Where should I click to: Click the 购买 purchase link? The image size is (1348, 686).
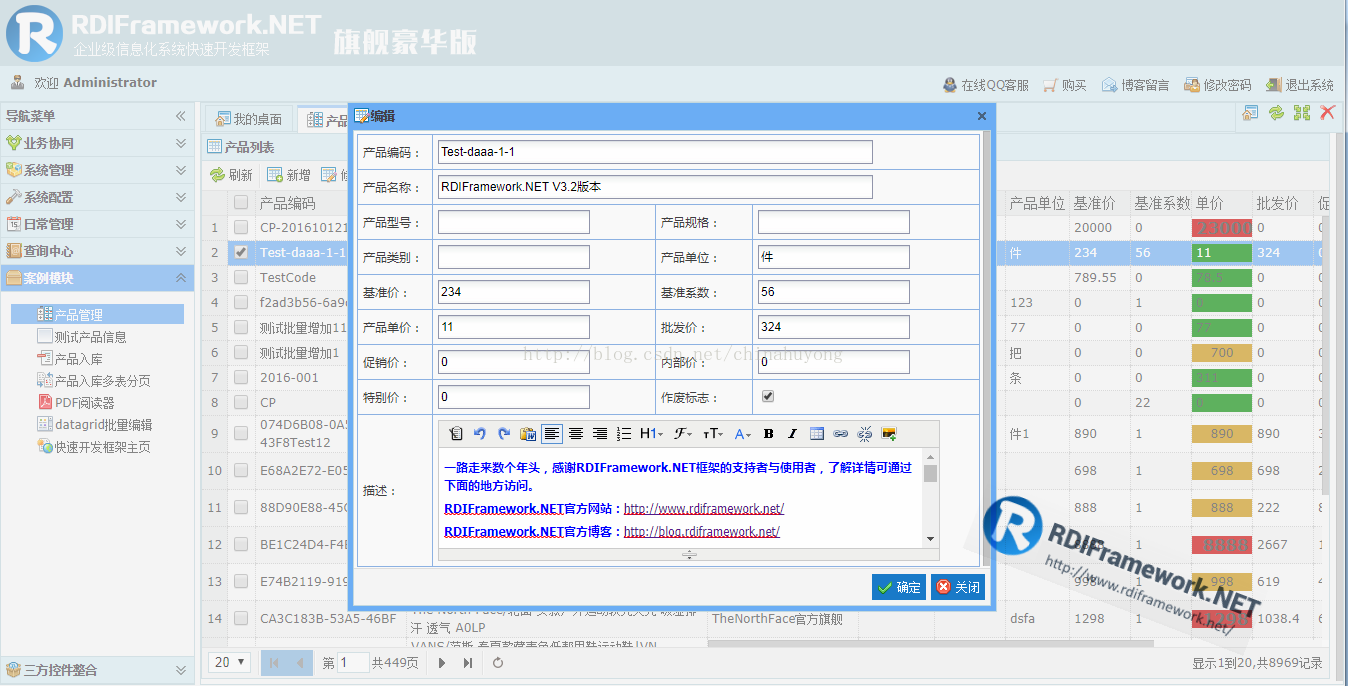coord(1064,85)
